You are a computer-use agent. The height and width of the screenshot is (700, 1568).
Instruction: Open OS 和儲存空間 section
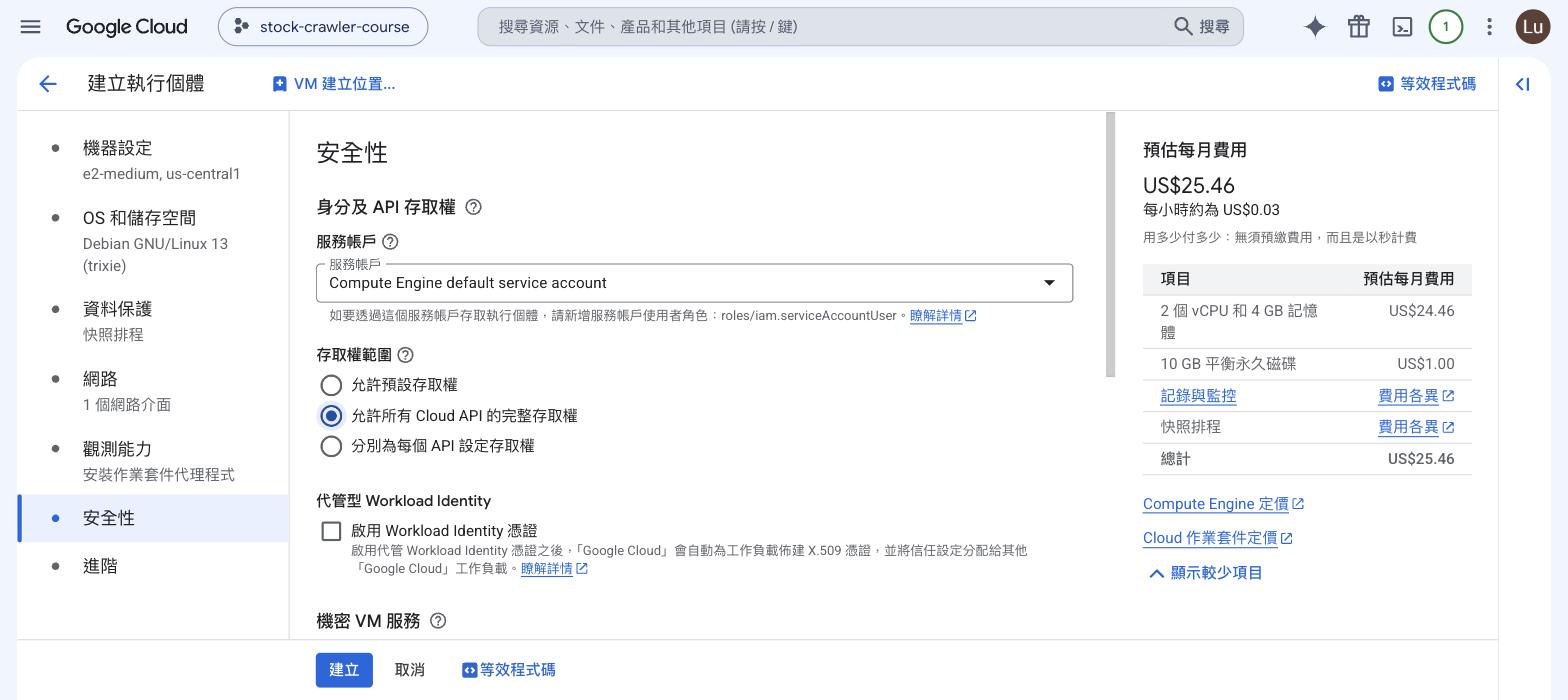(x=153, y=241)
